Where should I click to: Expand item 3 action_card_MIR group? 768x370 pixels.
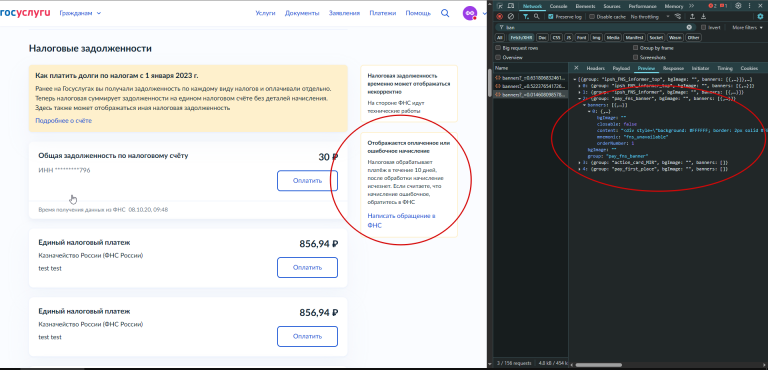(x=579, y=162)
